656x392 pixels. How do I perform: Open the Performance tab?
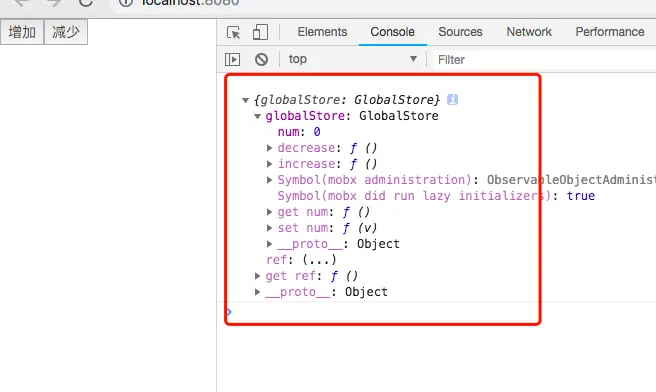coord(610,32)
